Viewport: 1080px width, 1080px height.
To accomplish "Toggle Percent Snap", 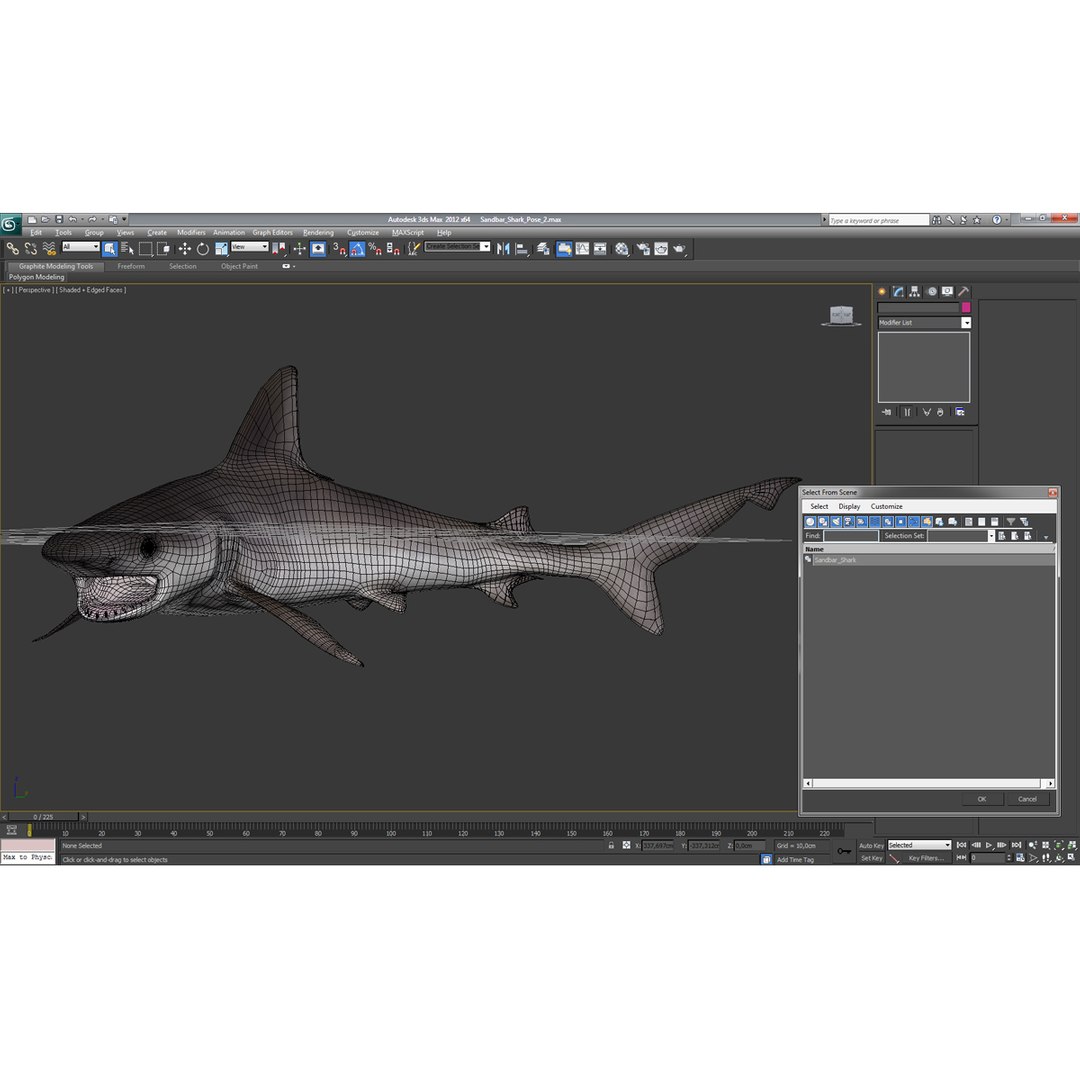I will click(x=375, y=249).
